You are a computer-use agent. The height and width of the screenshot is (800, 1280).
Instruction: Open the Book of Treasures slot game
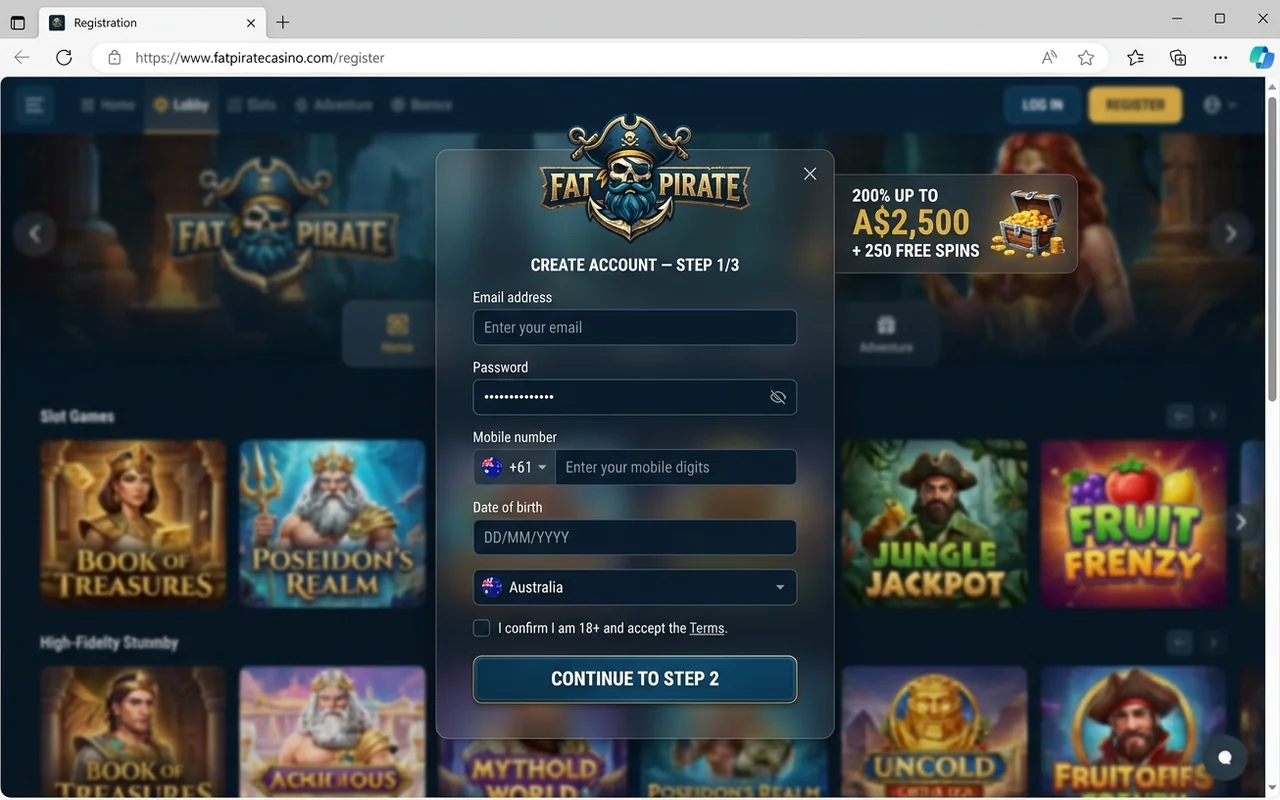point(133,523)
